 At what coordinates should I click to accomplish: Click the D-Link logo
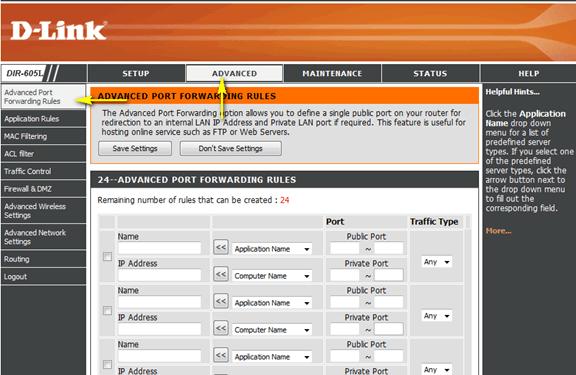[59, 30]
